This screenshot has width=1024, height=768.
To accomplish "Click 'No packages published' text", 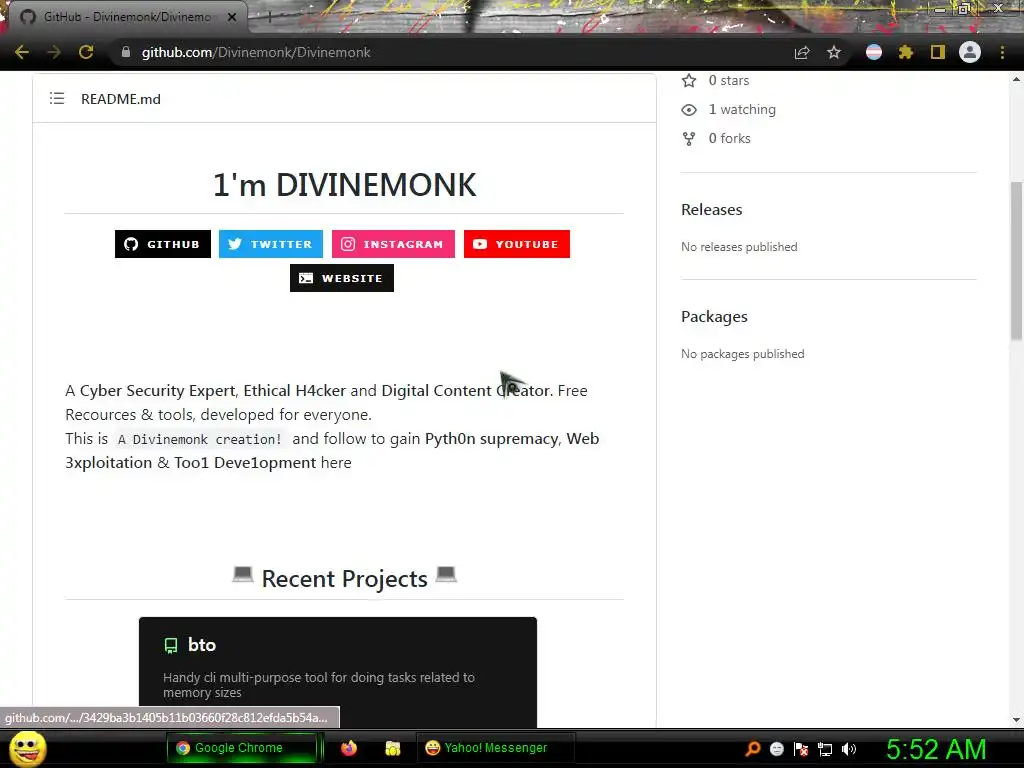I will click(x=743, y=354).
